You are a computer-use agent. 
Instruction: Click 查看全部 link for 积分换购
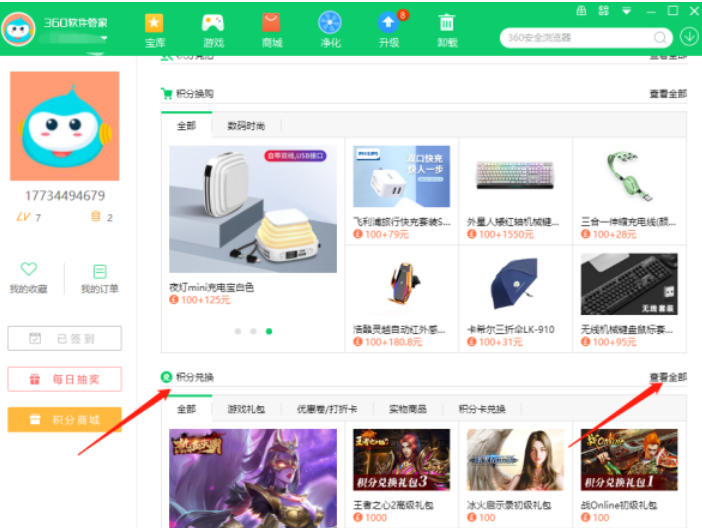(x=668, y=94)
